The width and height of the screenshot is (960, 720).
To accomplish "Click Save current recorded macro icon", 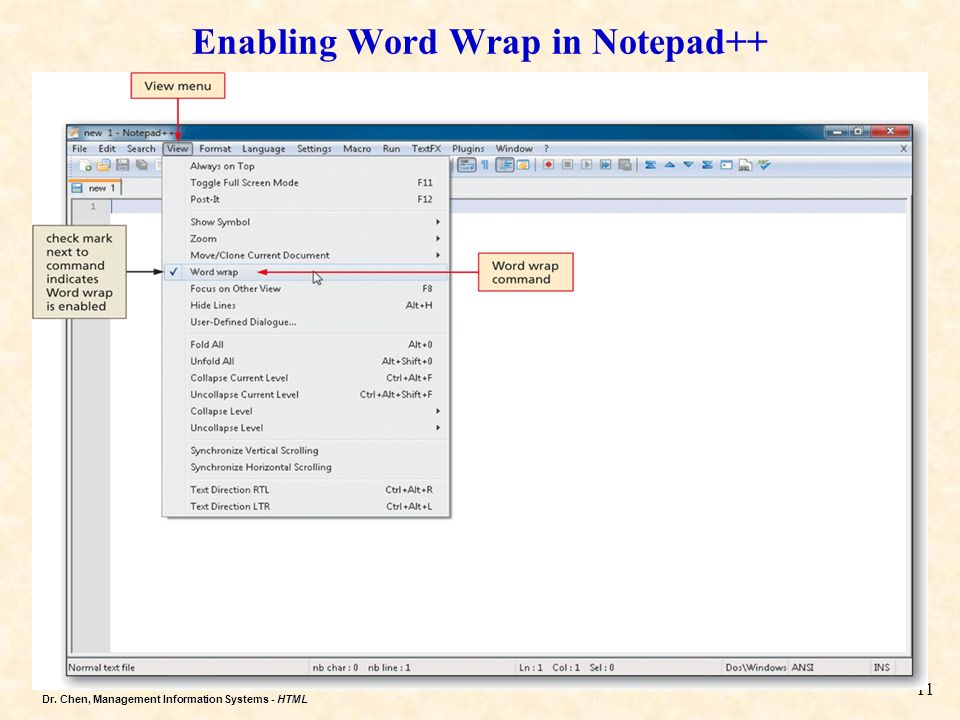I will tap(624, 165).
